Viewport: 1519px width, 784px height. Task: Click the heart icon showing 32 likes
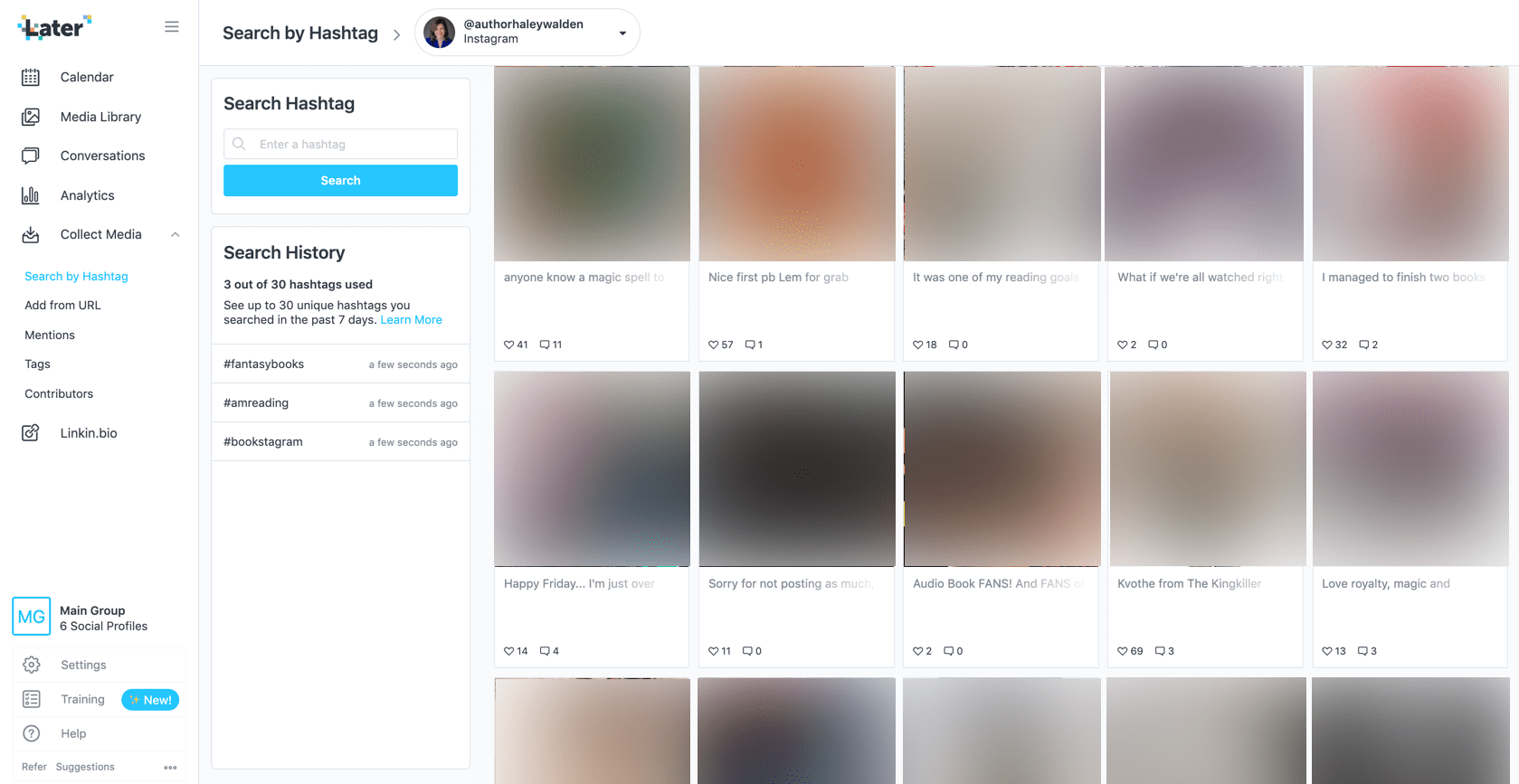click(1326, 345)
